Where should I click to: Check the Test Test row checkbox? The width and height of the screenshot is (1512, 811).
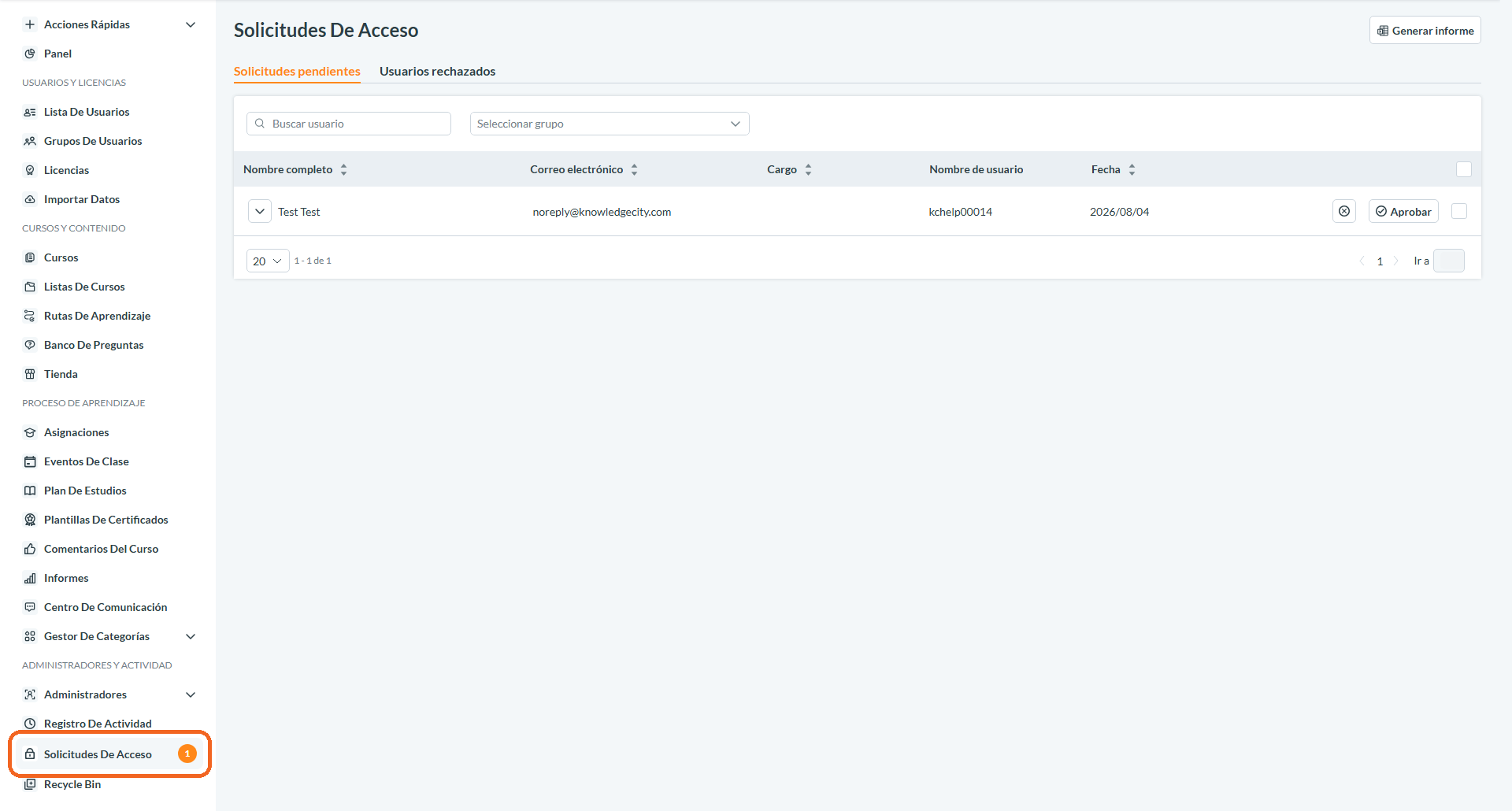1459,211
